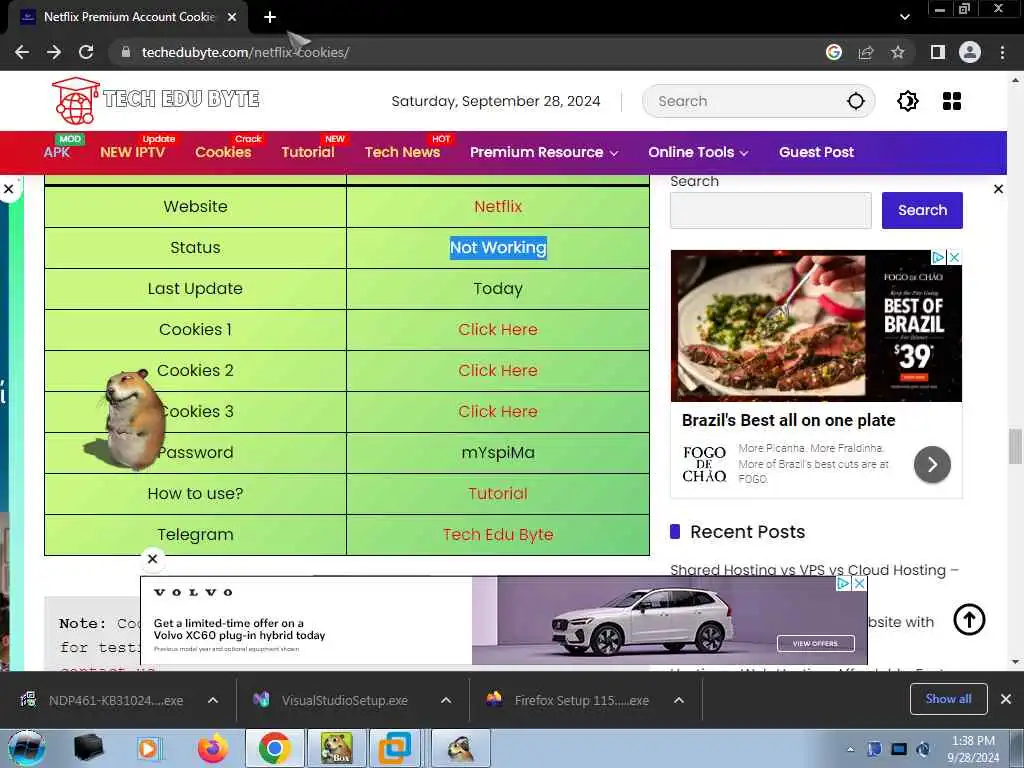Open the Chrome profile avatar
Image resolution: width=1024 pixels, height=768 pixels.
(x=970, y=52)
